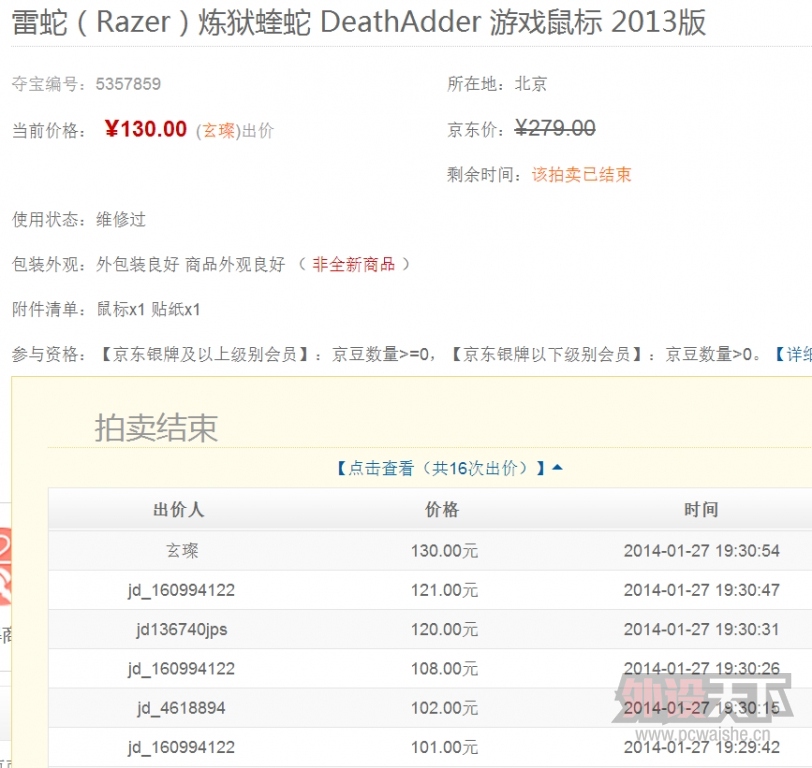Viewport: 812px width, 768px height.
Task: Collapse bid list via the 共16次出价 link
Action: point(440,468)
